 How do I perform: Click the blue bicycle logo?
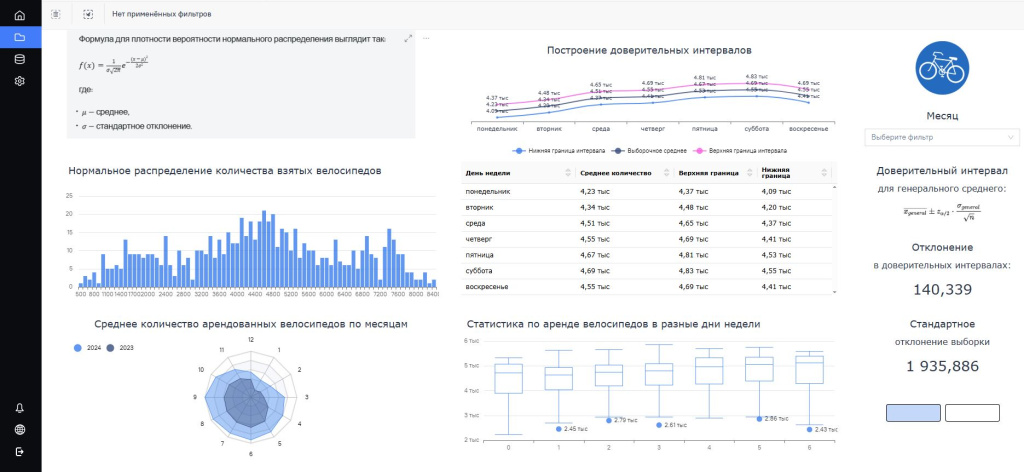[x=942, y=69]
